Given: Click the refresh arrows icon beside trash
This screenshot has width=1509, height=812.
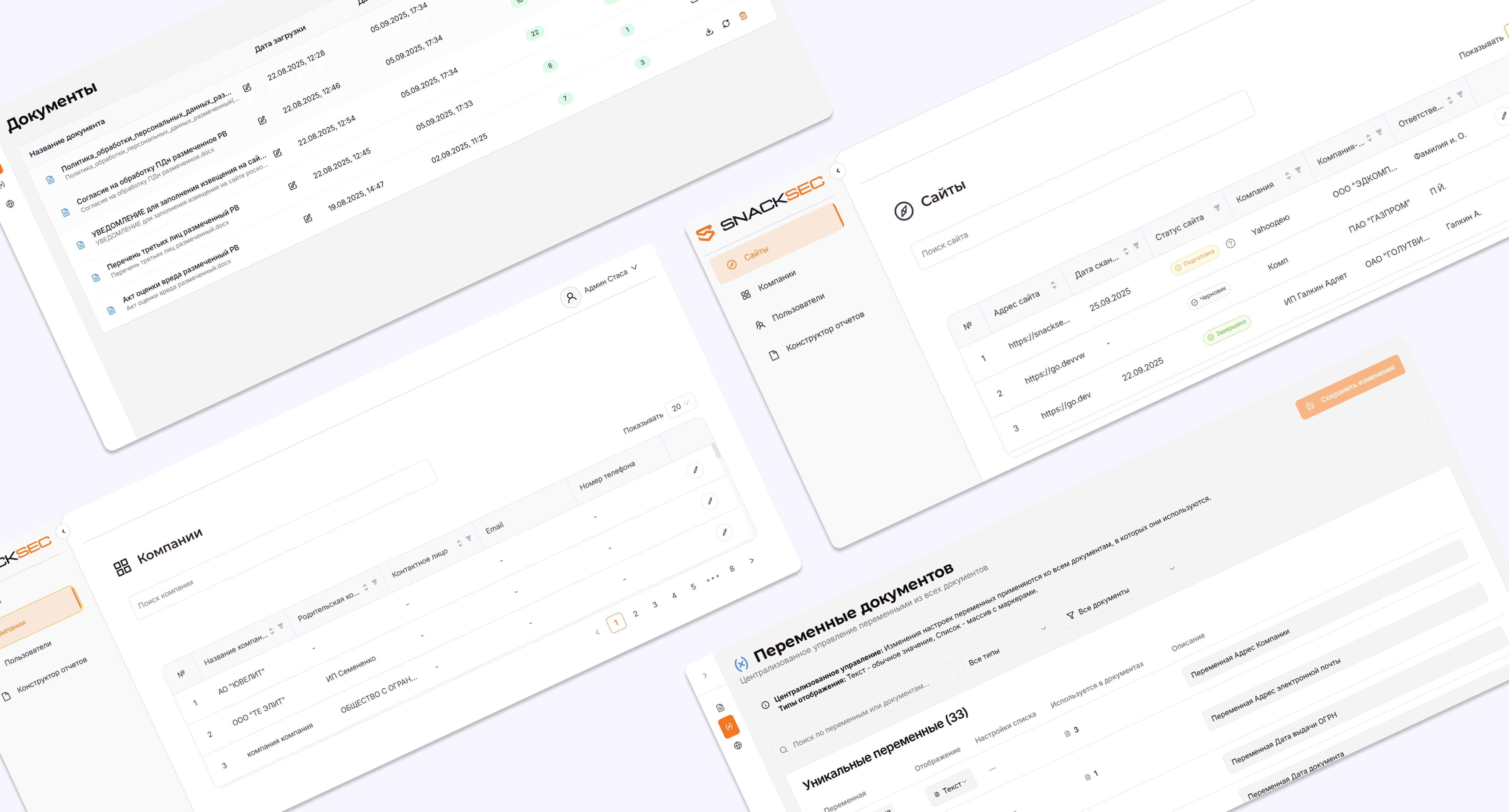Looking at the screenshot, I should pos(726,23).
